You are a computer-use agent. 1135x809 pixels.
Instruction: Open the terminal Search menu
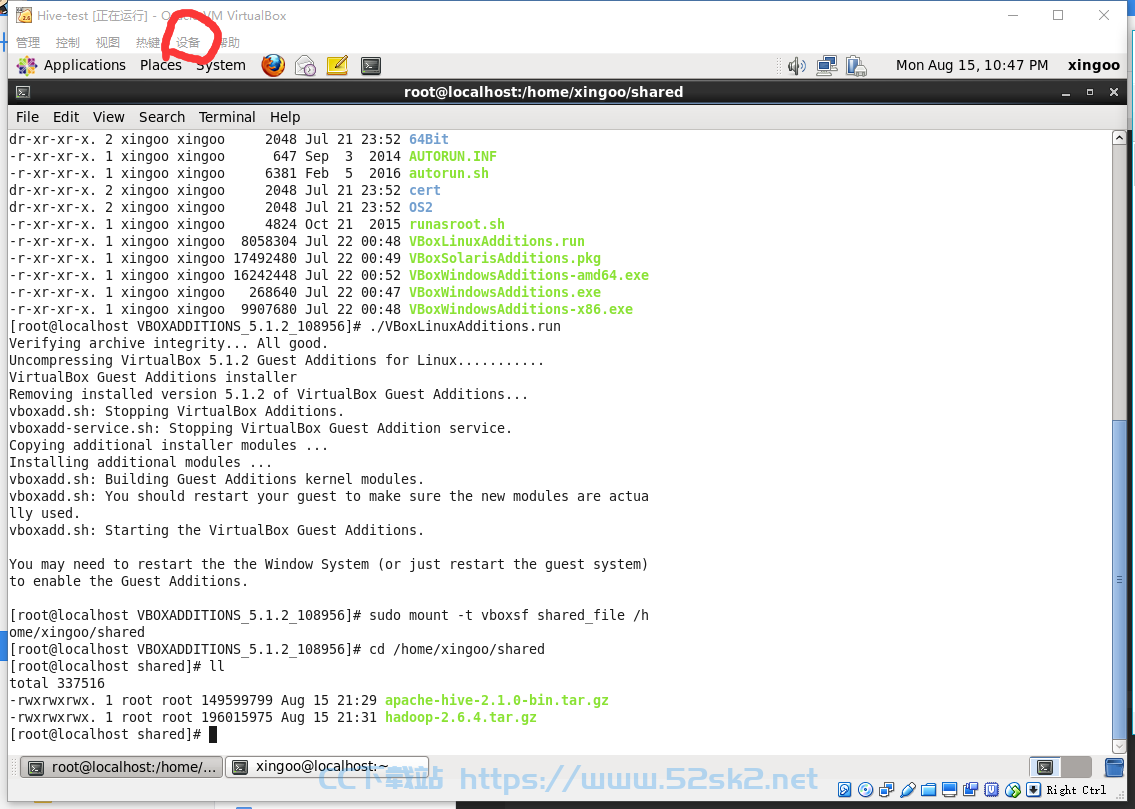pyautogui.click(x=162, y=117)
